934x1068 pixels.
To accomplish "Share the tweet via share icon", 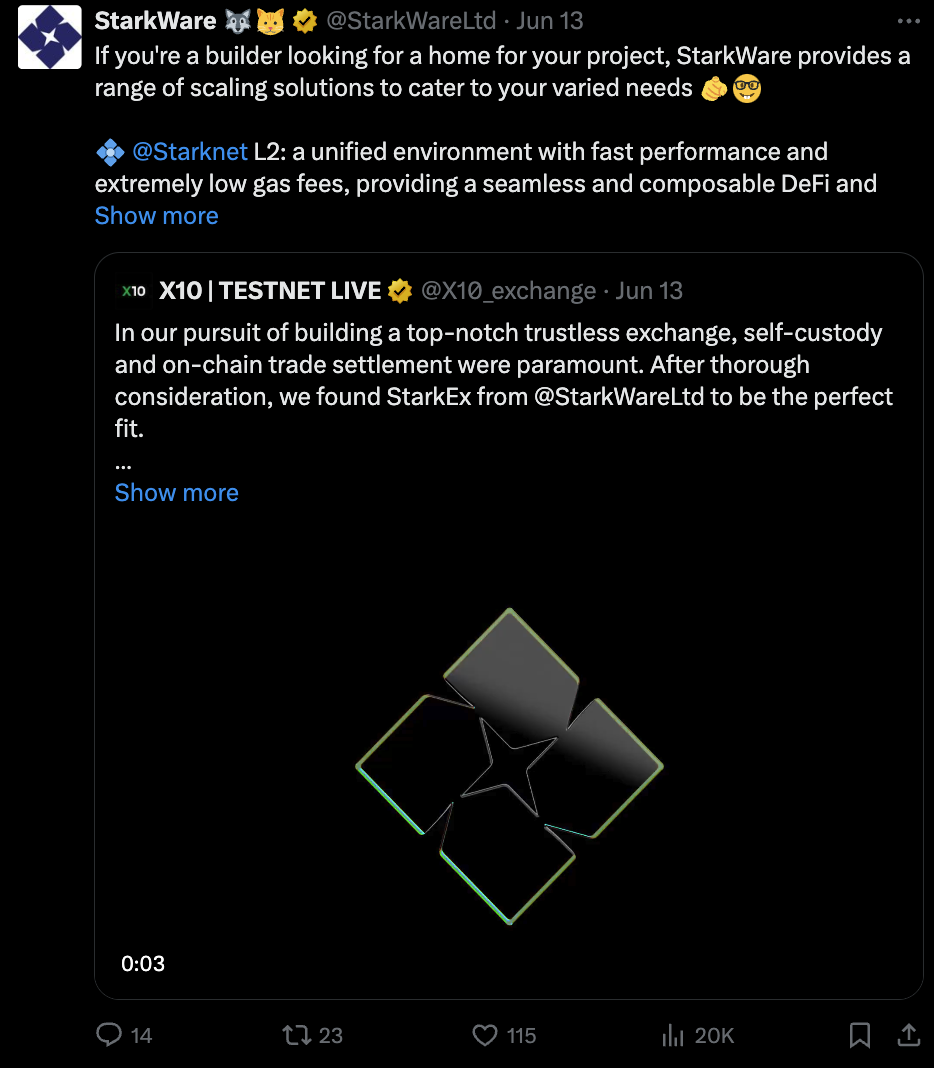I will tap(908, 1035).
